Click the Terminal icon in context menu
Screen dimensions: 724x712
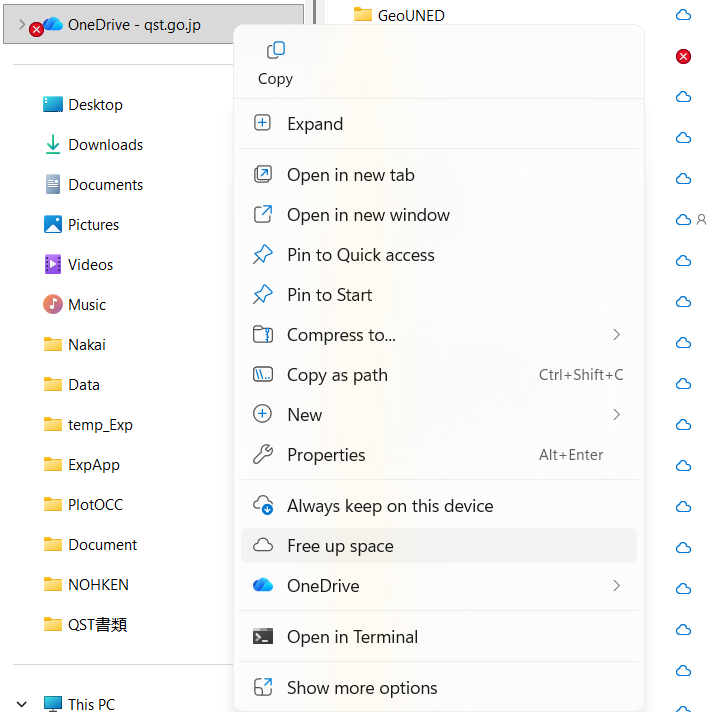(263, 636)
